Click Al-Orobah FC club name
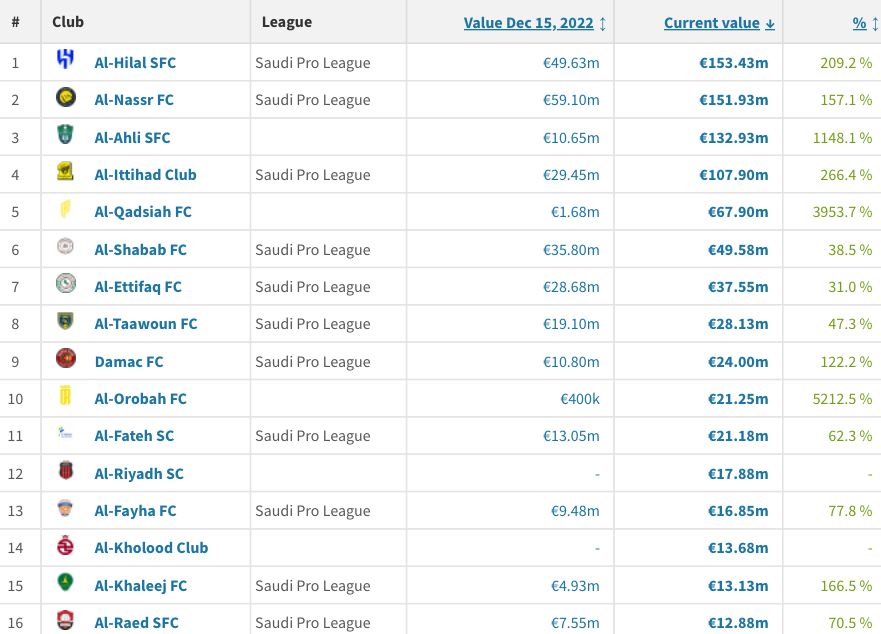This screenshot has height=634, width=881. [x=140, y=398]
